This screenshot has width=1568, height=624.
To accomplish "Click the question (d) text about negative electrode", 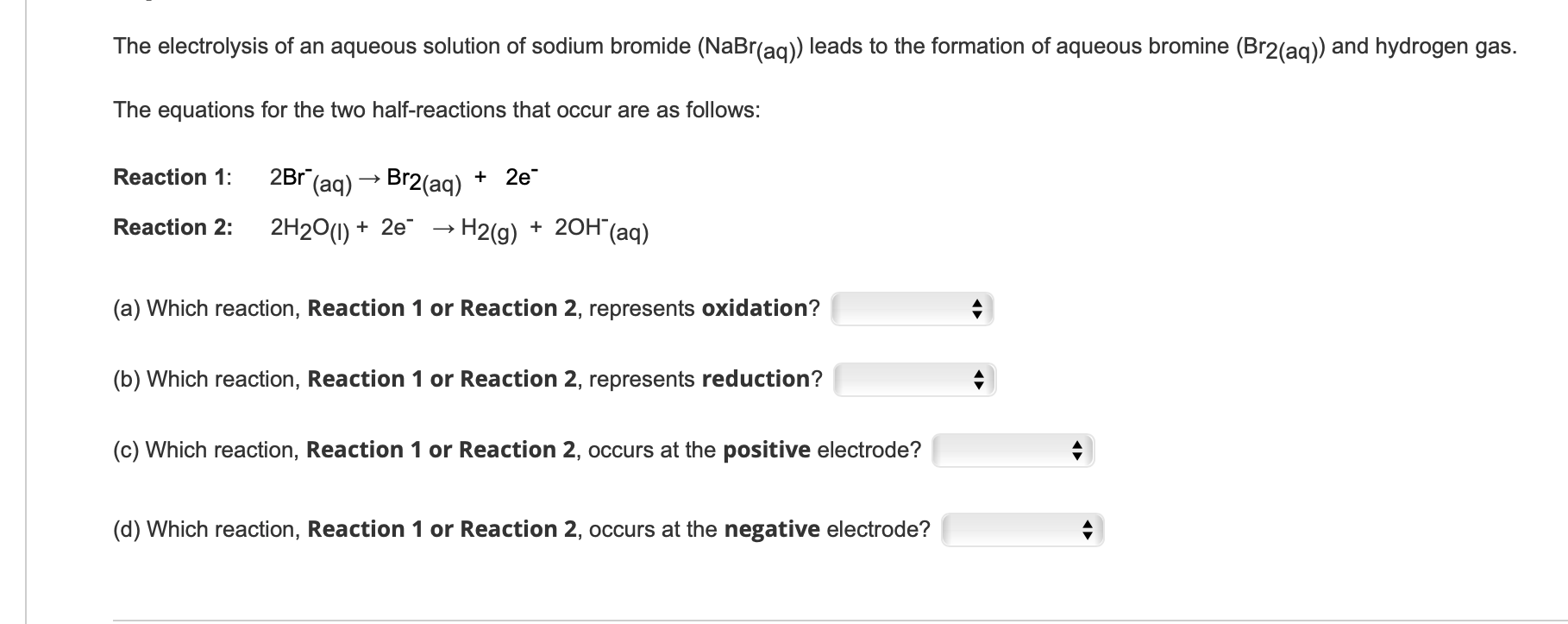I will (x=522, y=529).
